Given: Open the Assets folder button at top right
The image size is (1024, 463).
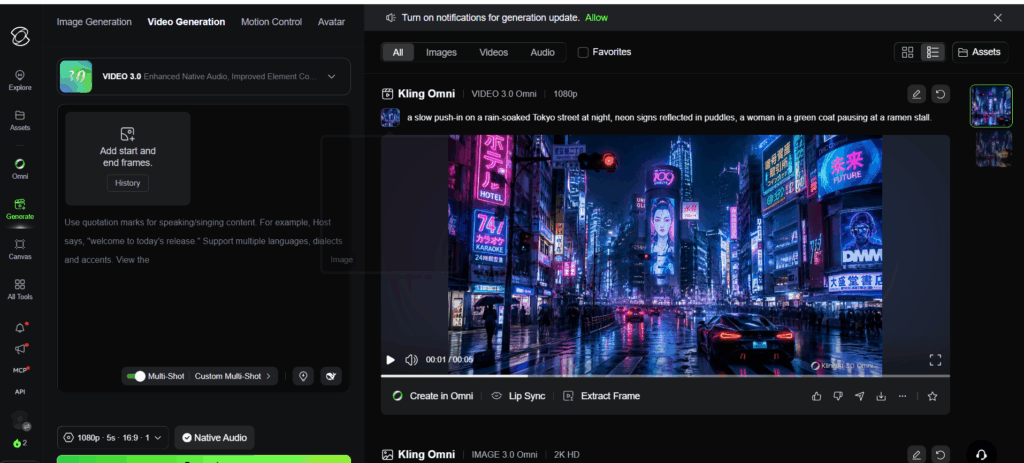Looking at the screenshot, I should [980, 52].
